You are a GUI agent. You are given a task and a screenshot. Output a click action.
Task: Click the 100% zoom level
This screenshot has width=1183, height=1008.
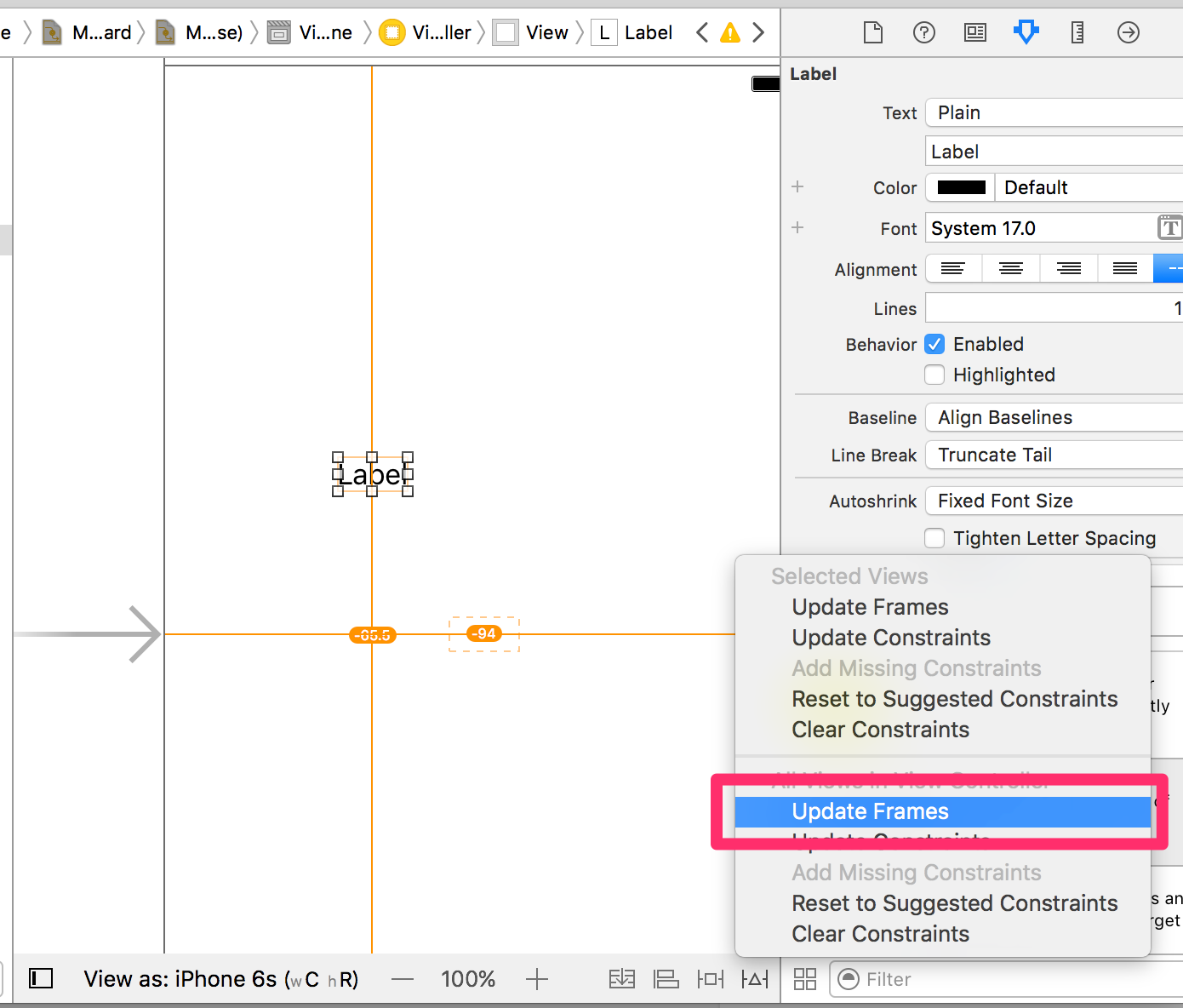point(468,979)
